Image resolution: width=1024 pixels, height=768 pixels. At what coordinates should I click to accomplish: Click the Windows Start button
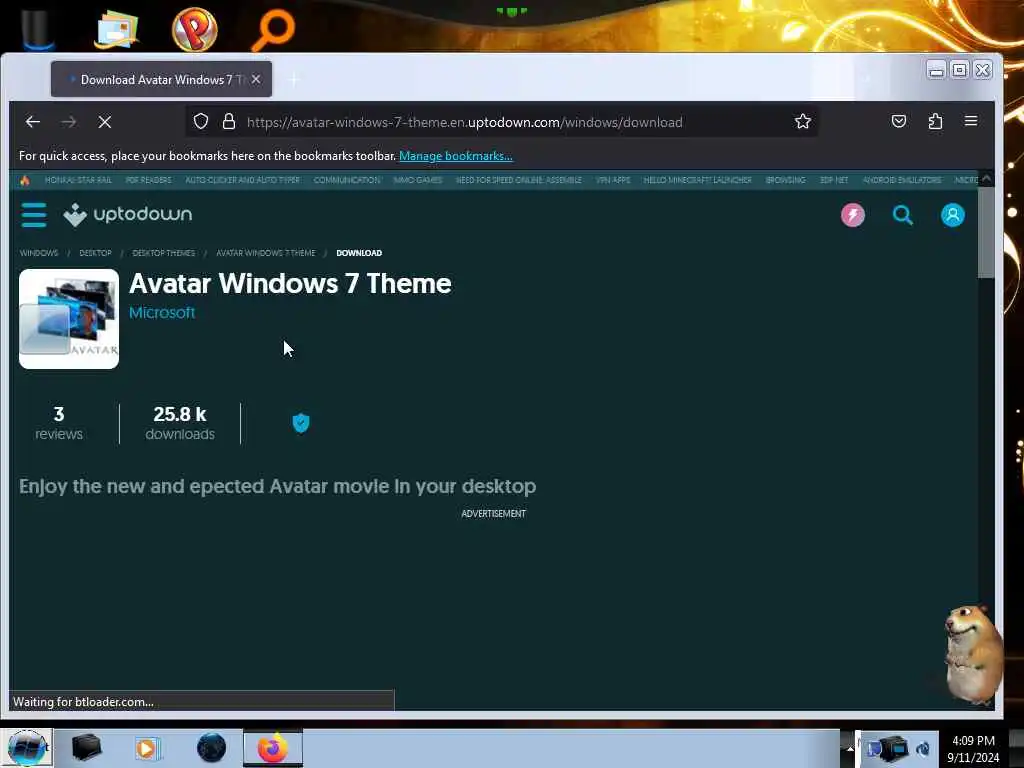coord(27,748)
